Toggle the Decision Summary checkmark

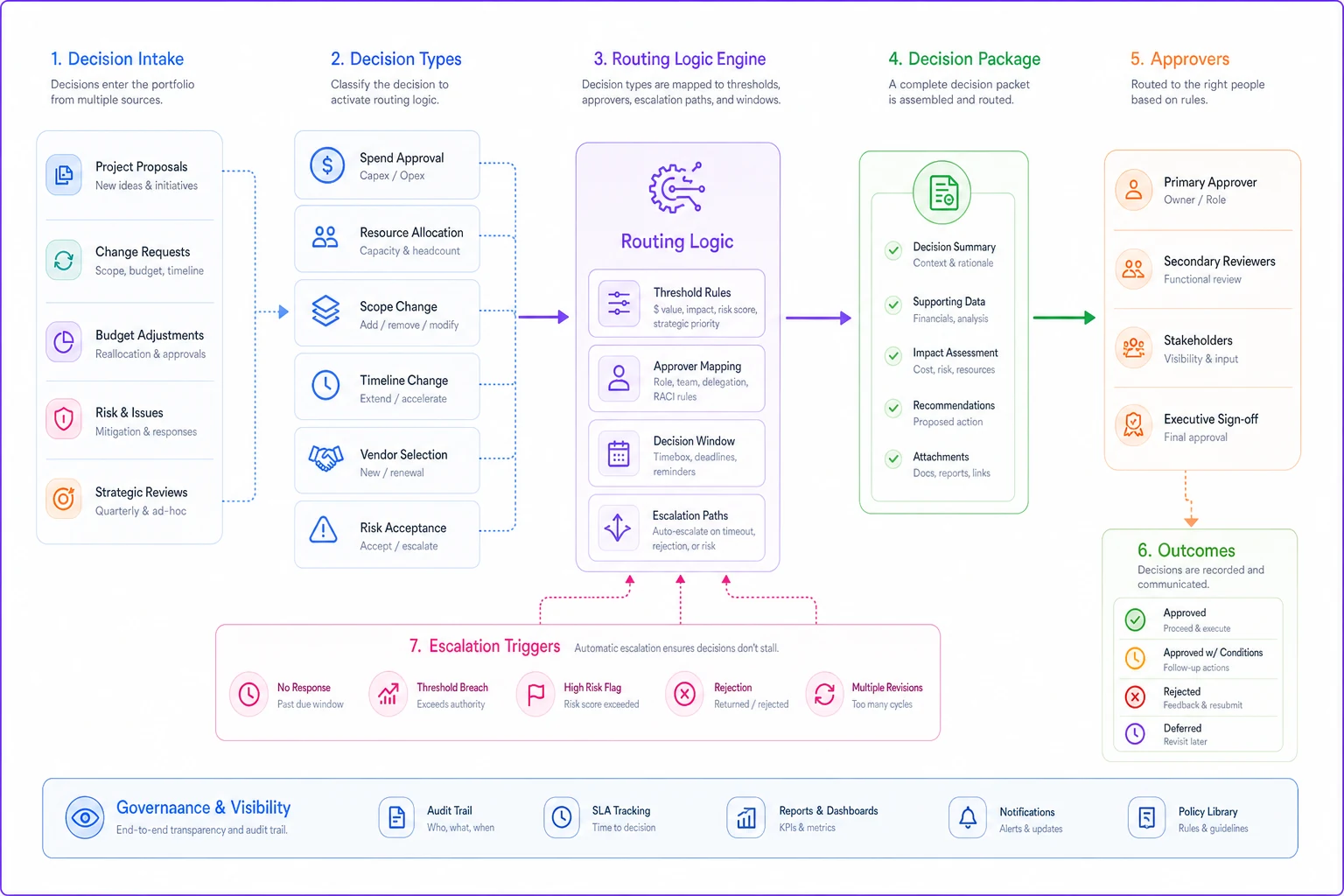893,250
